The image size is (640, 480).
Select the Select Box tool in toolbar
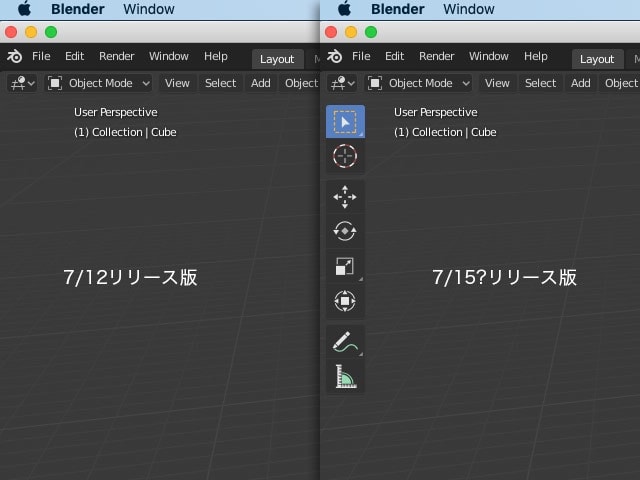pos(345,122)
